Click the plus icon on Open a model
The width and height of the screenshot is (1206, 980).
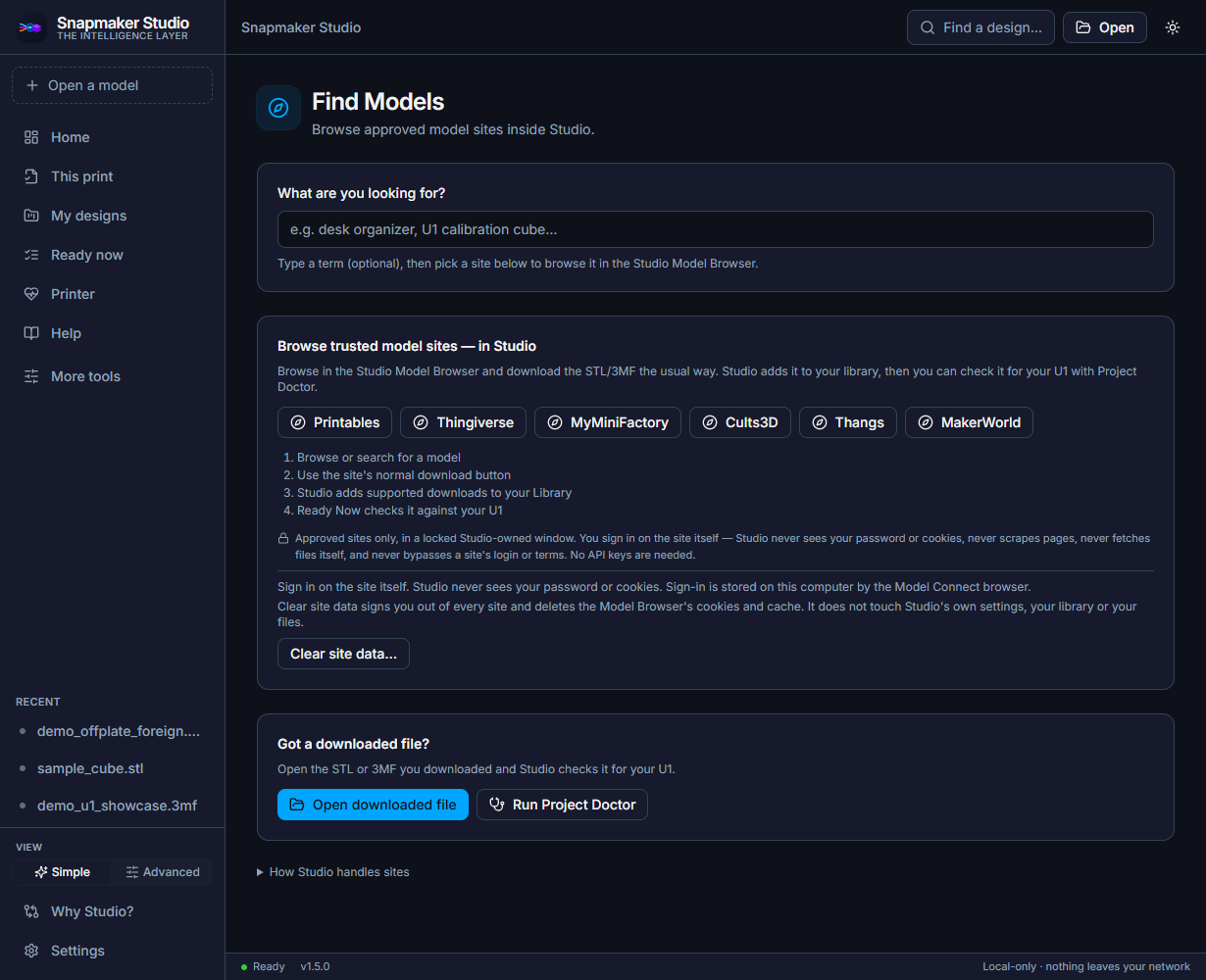point(32,85)
